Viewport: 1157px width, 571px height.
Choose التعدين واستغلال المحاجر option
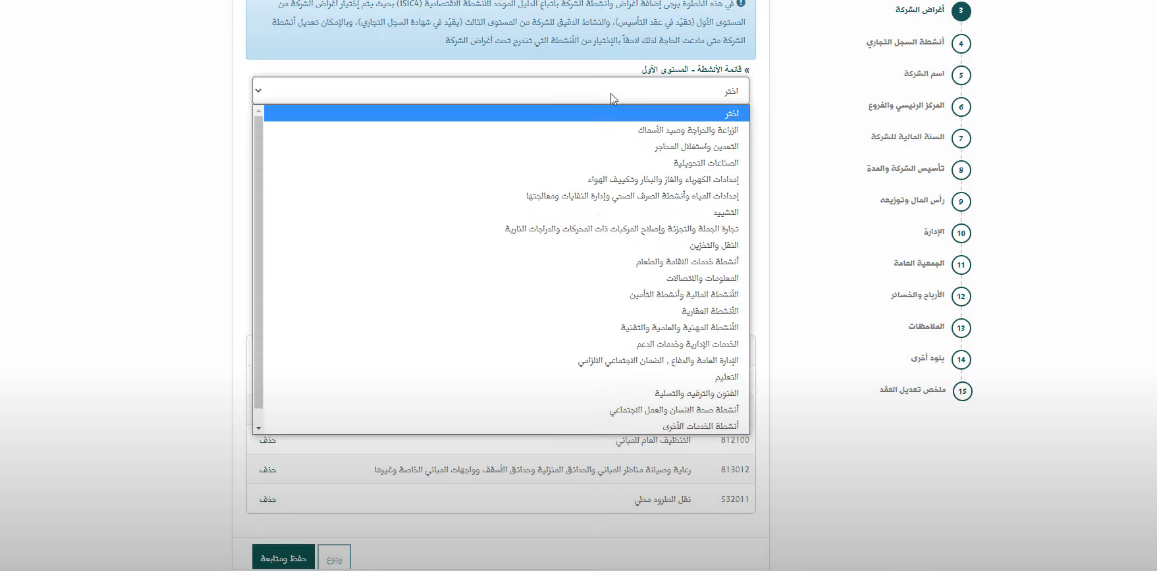506,146
